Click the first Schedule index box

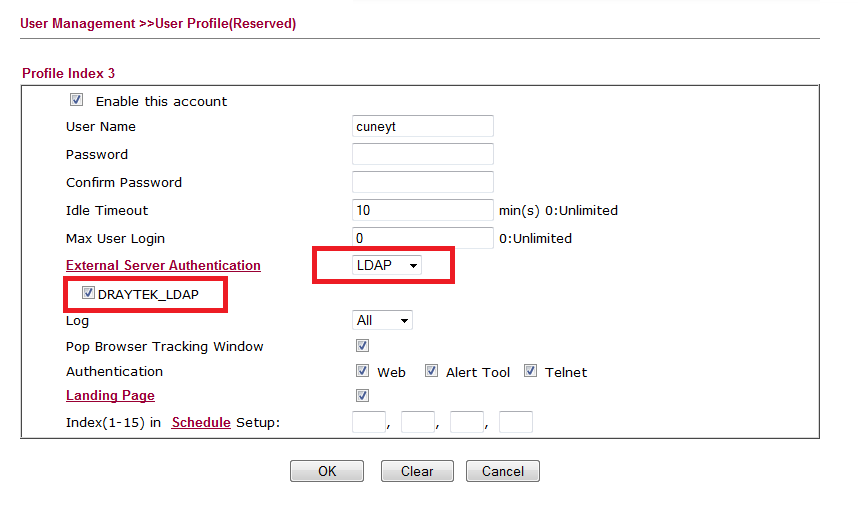tap(369, 422)
